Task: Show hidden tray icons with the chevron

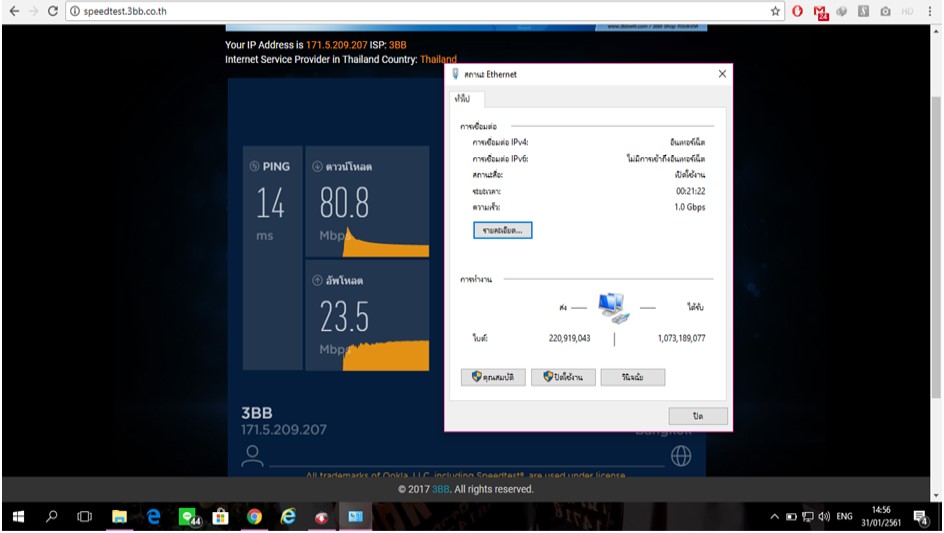Action: tap(774, 517)
